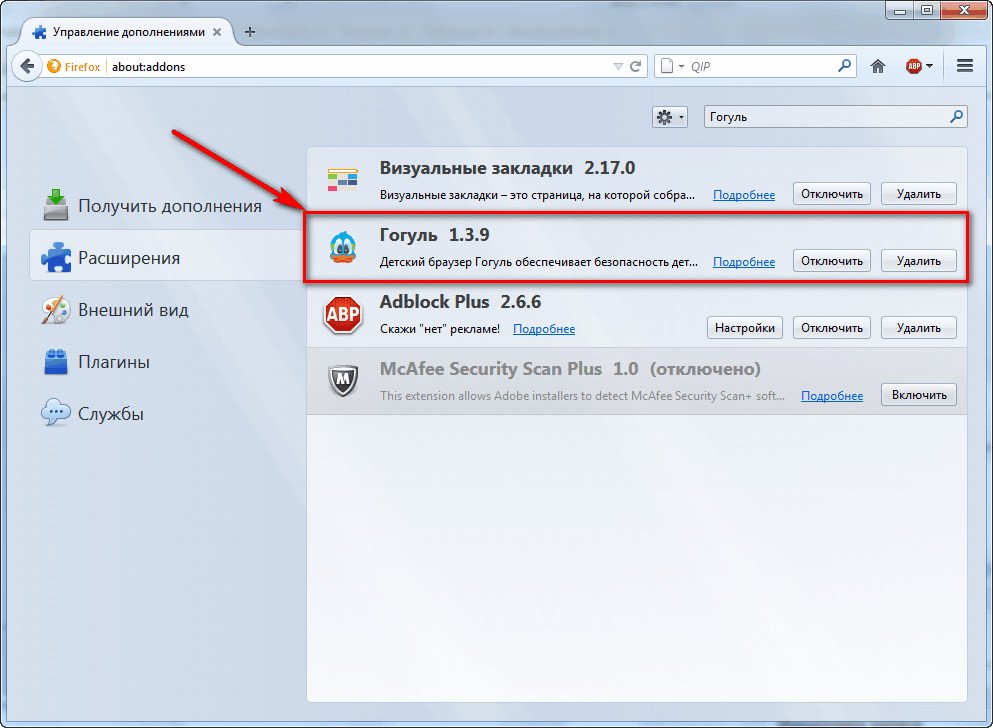
Task: Click the Гогуль 1.3.9 title
Action: coord(434,235)
